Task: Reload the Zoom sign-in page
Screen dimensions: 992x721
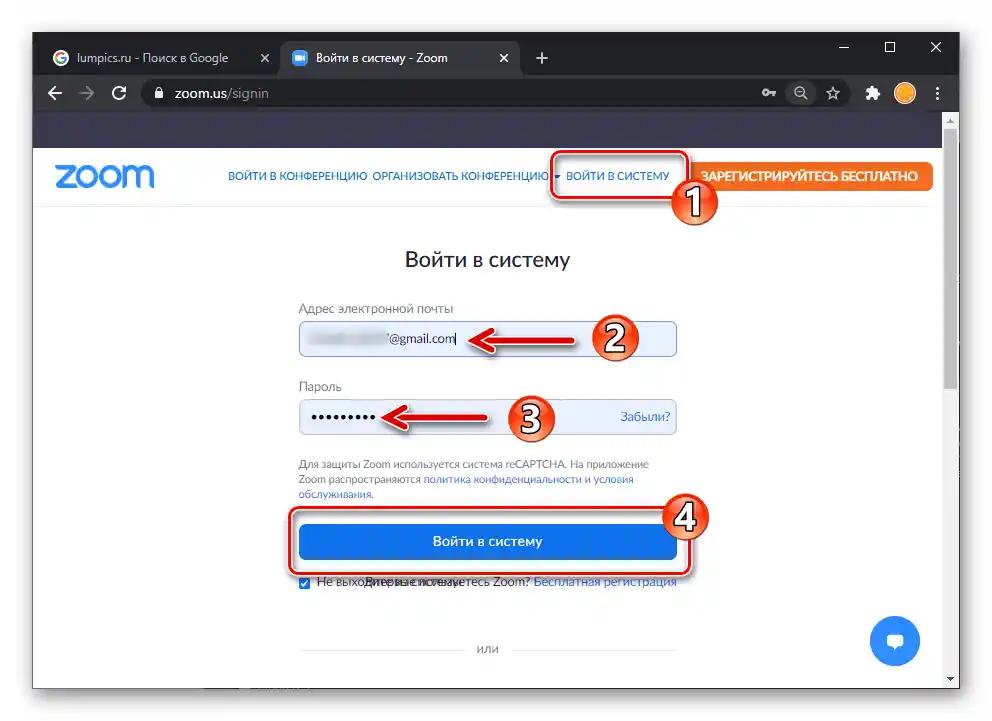Action: pyautogui.click(x=119, y=94)
